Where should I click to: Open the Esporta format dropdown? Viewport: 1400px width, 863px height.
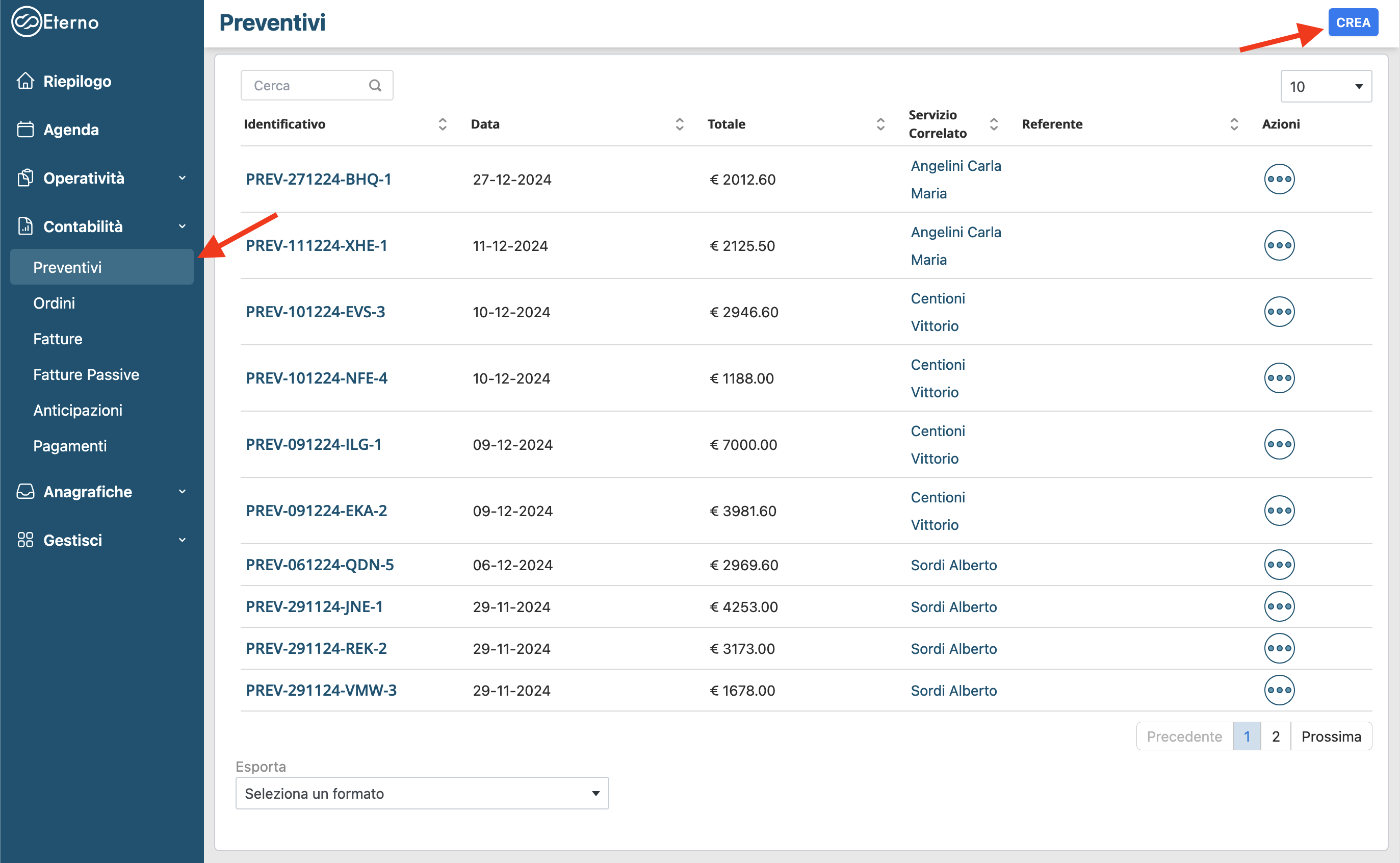(422, 793)
